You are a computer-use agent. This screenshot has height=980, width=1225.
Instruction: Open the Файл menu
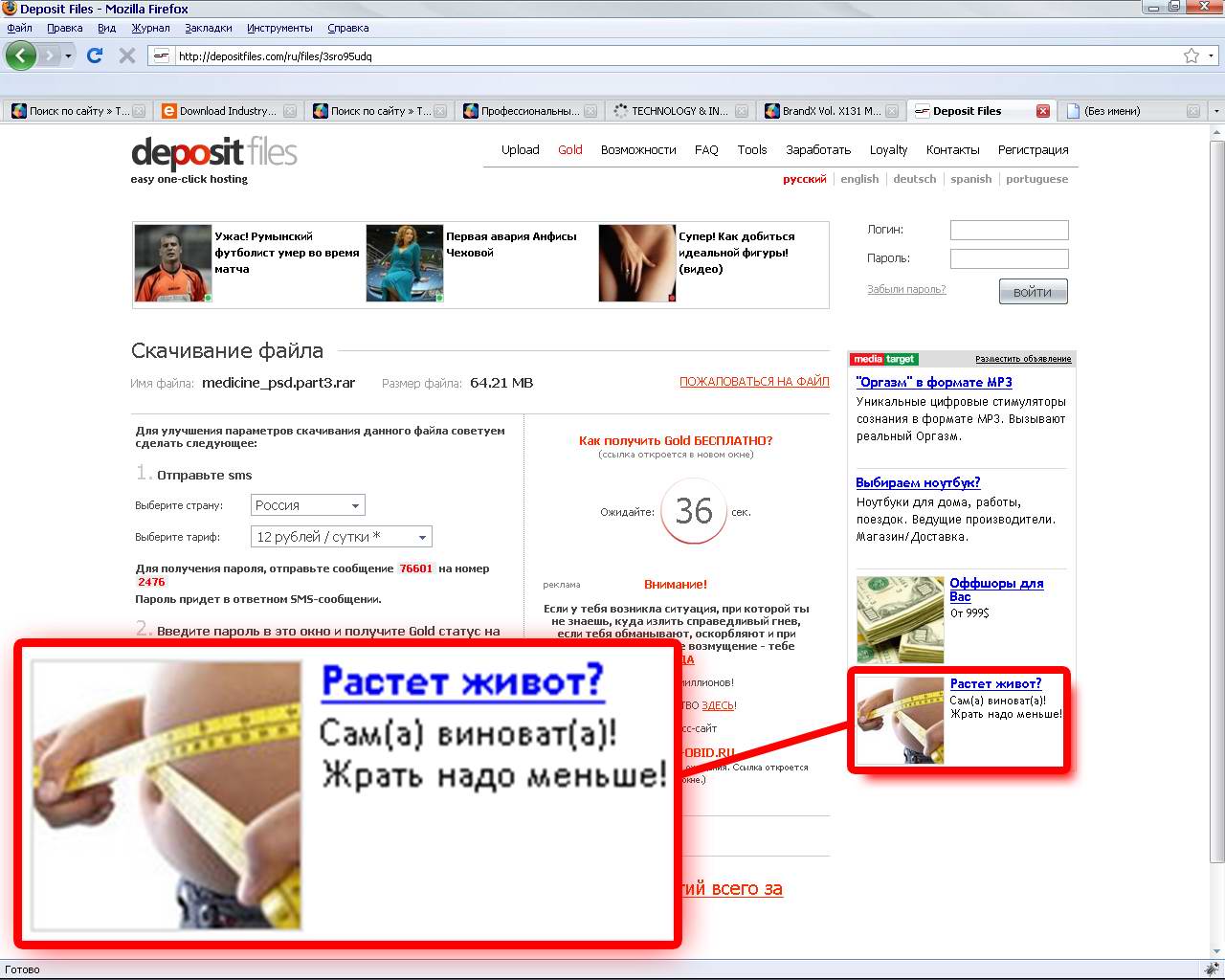(x=19, y=28)
